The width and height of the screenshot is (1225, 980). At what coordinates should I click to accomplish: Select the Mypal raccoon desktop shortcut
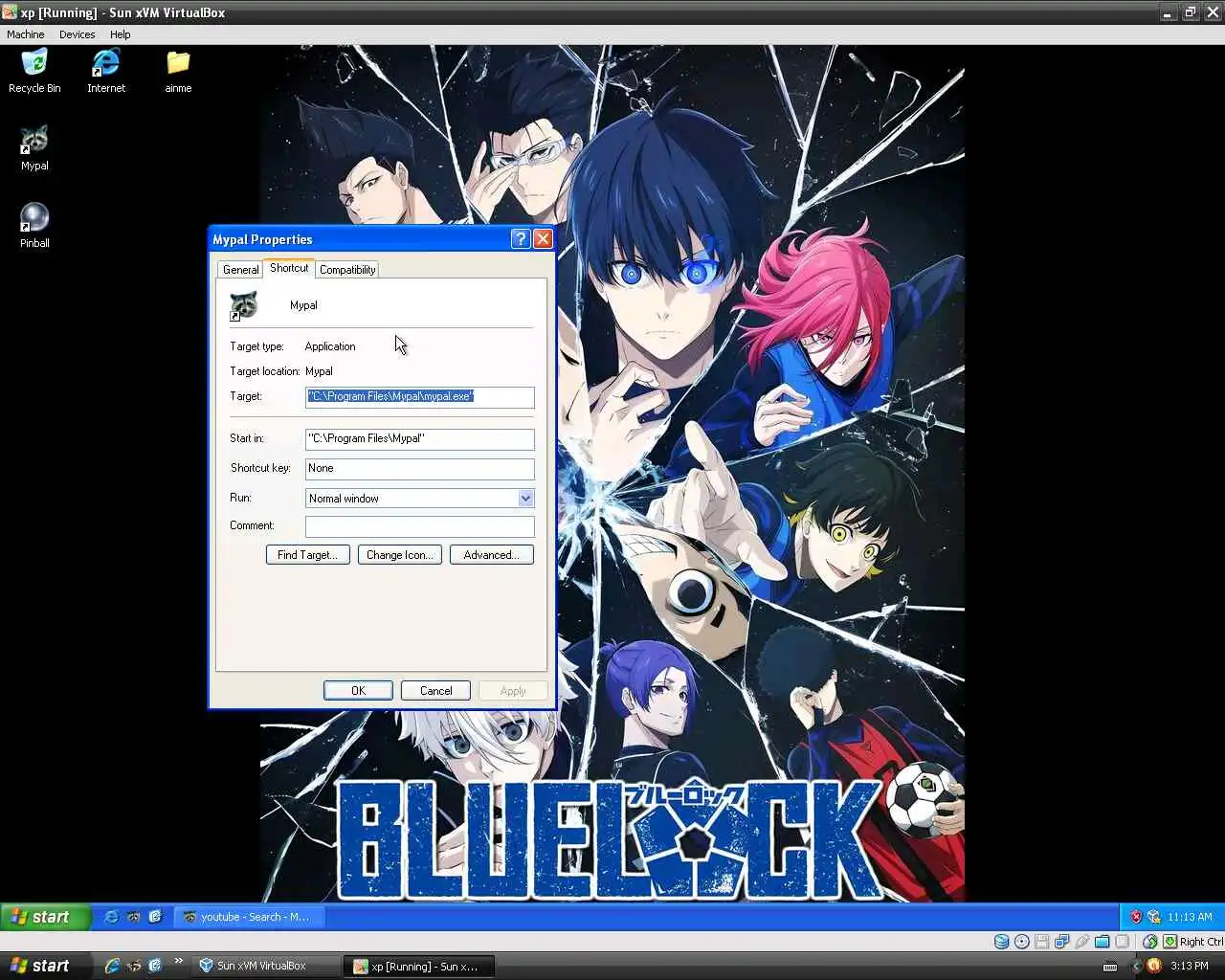(34, 148)
